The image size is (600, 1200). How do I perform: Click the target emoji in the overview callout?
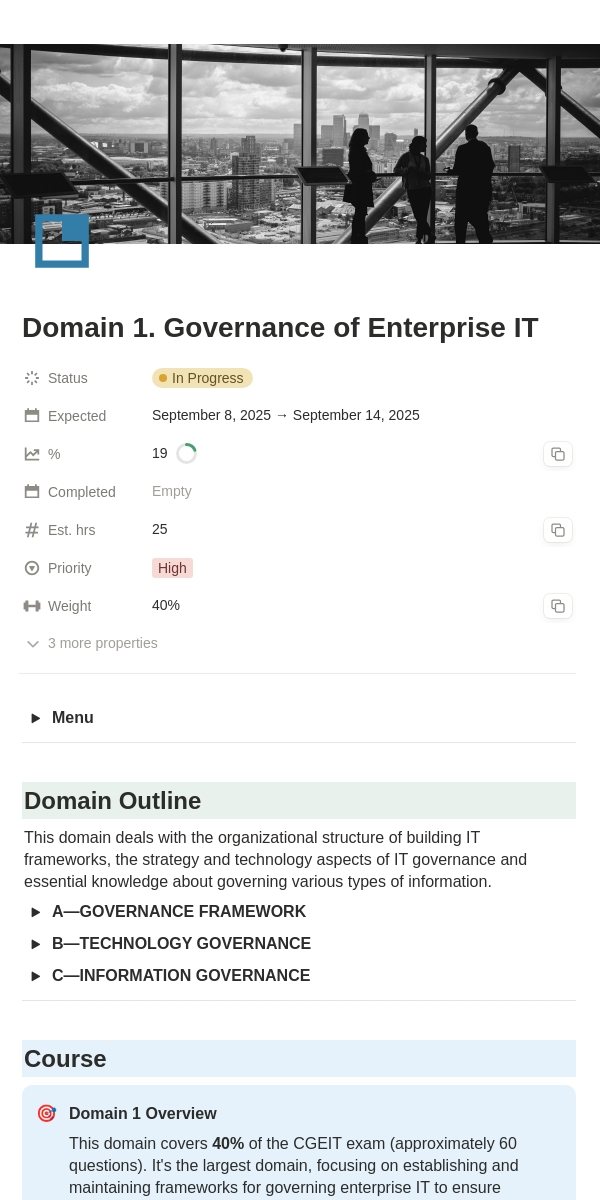46,1113
